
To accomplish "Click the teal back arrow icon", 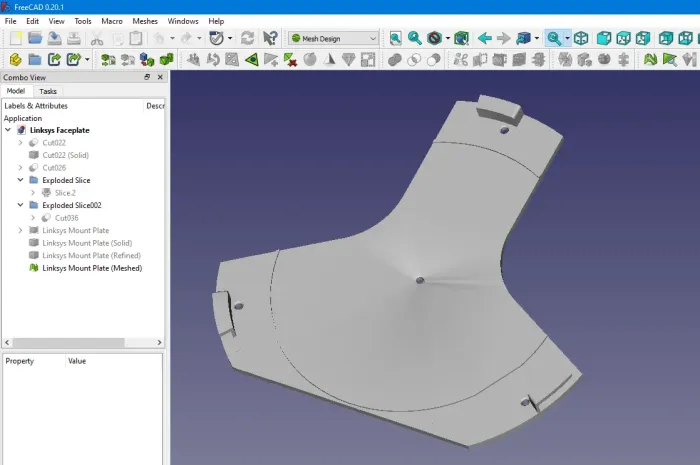I will click(485, 38).
